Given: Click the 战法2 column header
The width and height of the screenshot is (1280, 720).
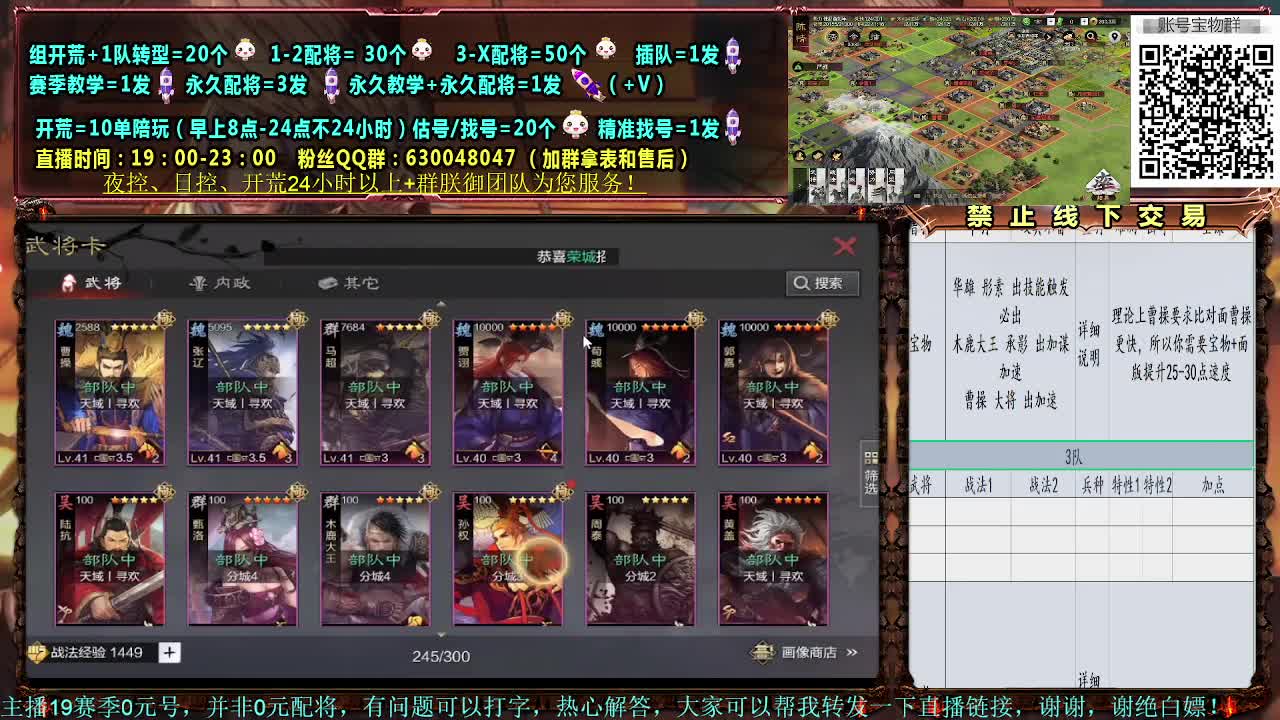Looking at the screenshot, I should click(x=1043, y=485).
